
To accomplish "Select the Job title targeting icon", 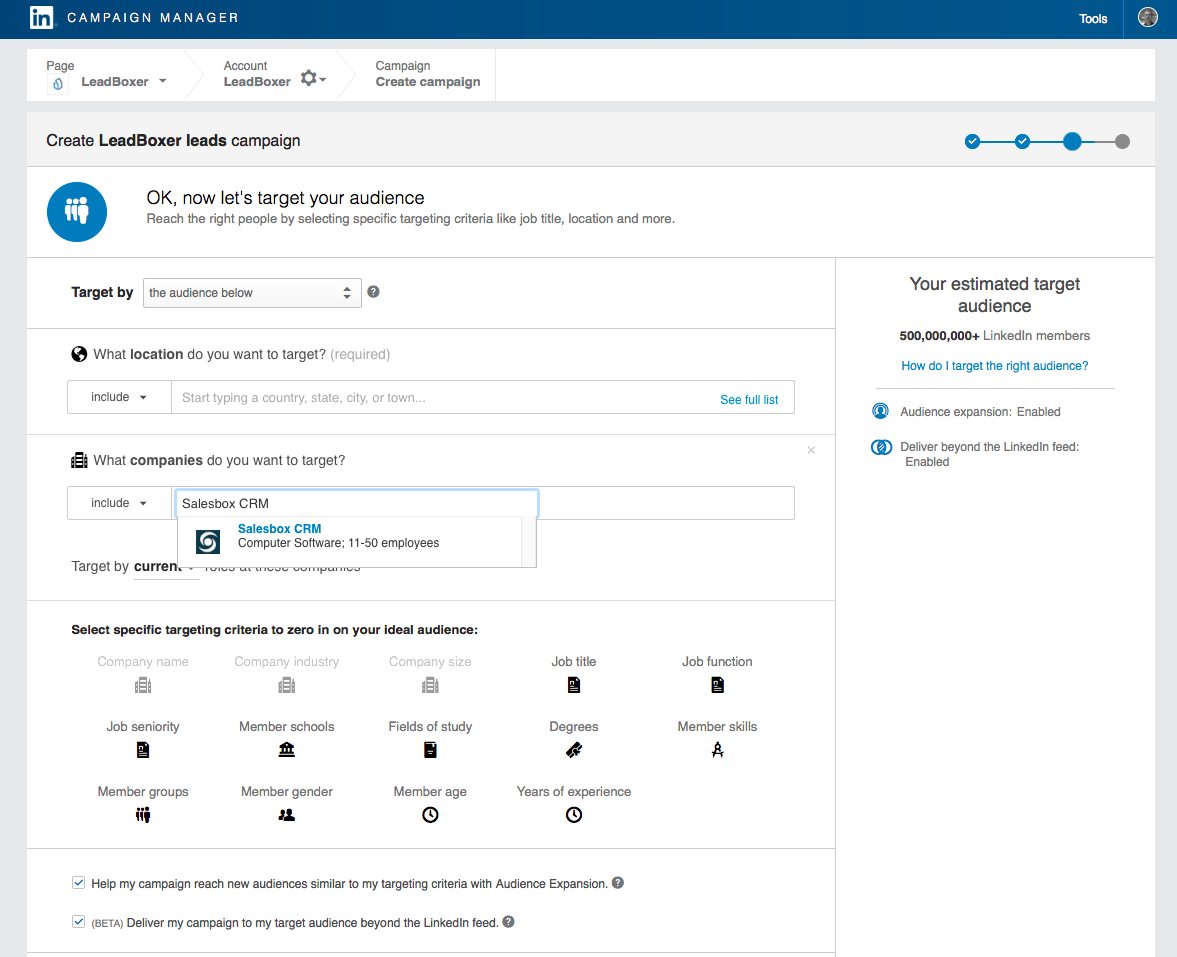I will (x=573, y=685).
